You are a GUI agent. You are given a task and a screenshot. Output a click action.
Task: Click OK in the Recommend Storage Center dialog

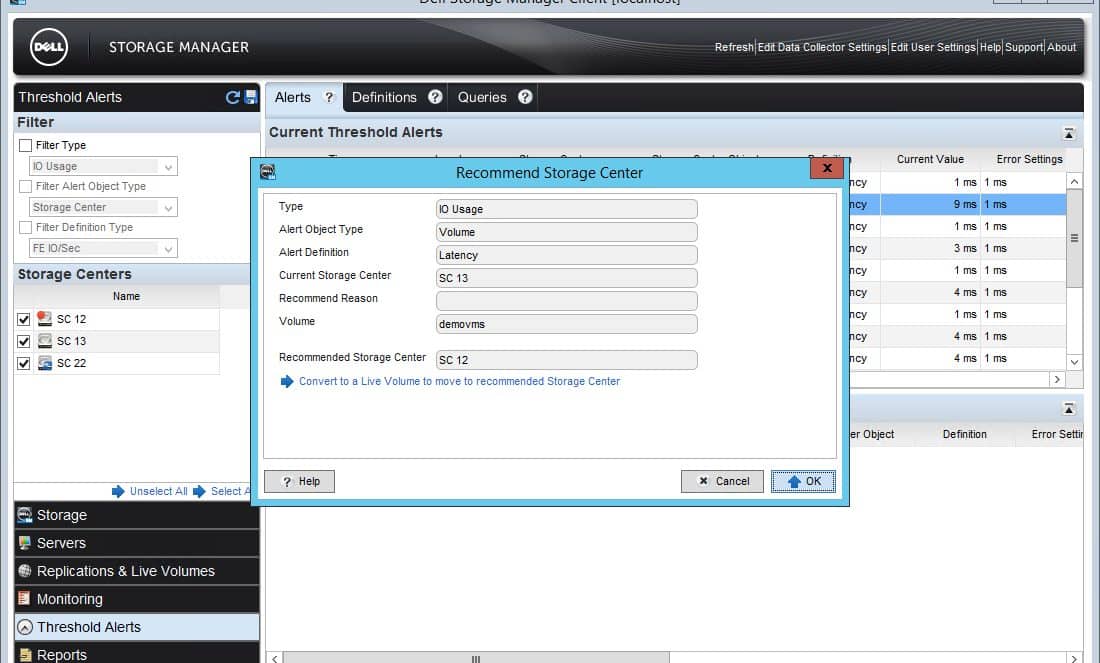pyautogui.click(x=803, y=481)
